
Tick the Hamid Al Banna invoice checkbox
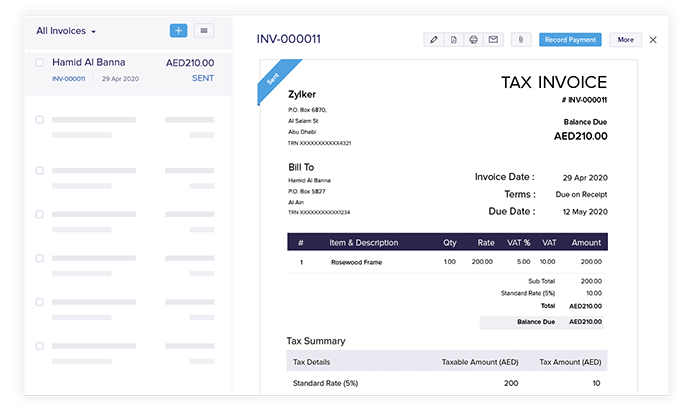tap(39, 62)
